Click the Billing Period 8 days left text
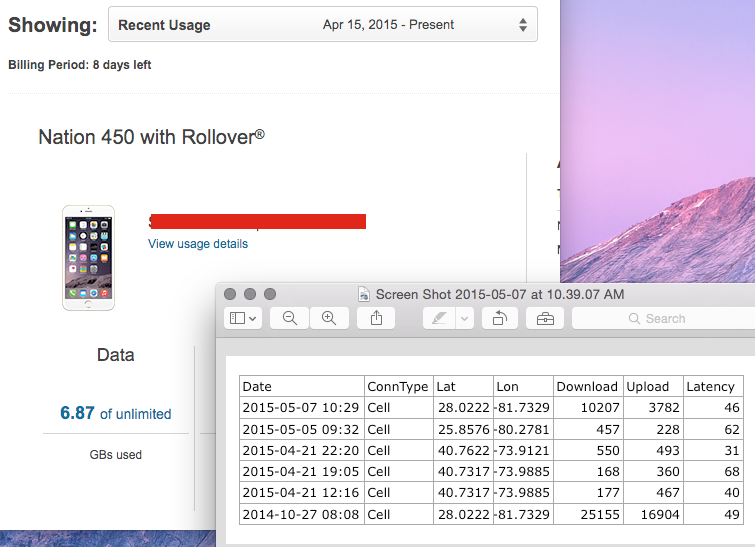 [80, 65]
